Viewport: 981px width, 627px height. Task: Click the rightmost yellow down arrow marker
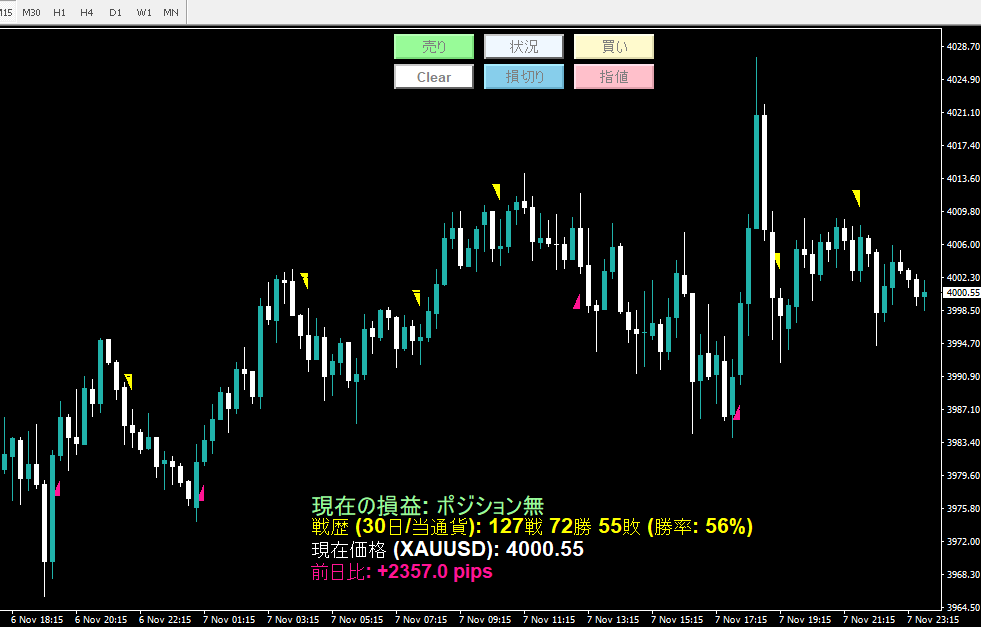tap(856, 197)
